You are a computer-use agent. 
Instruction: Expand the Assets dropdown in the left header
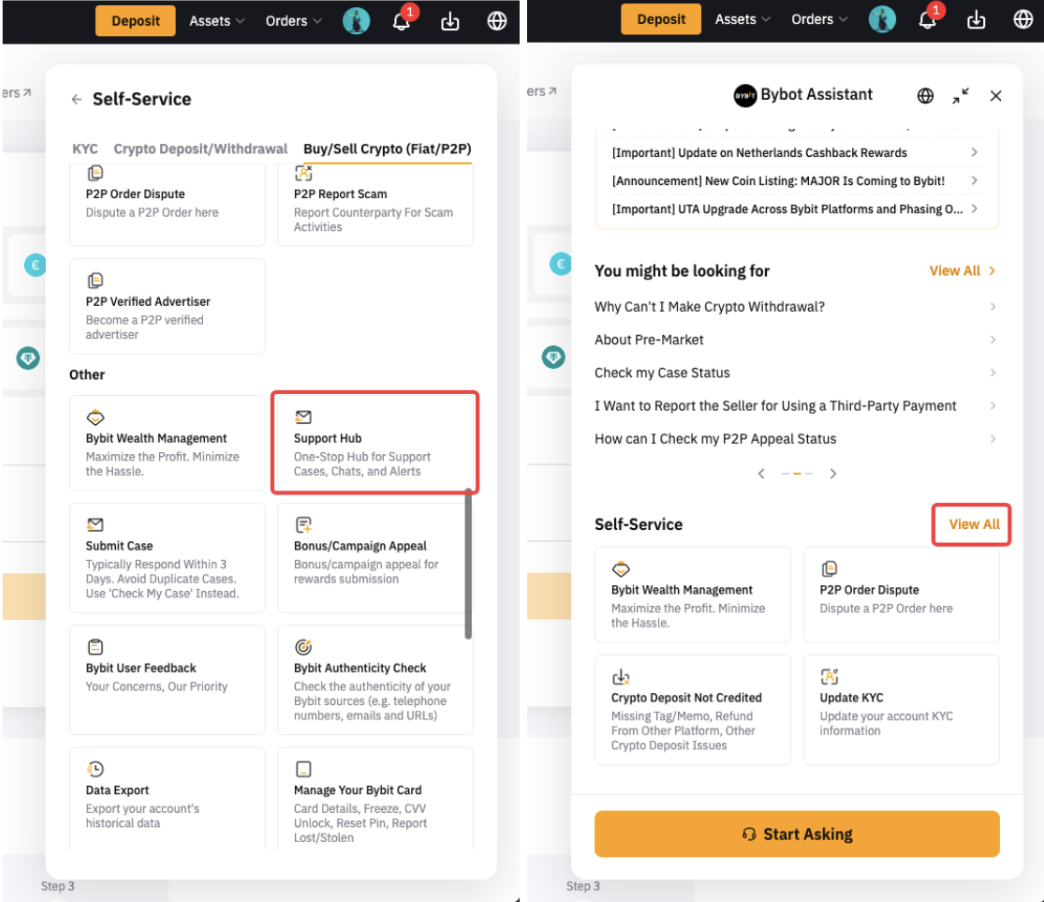217,21
